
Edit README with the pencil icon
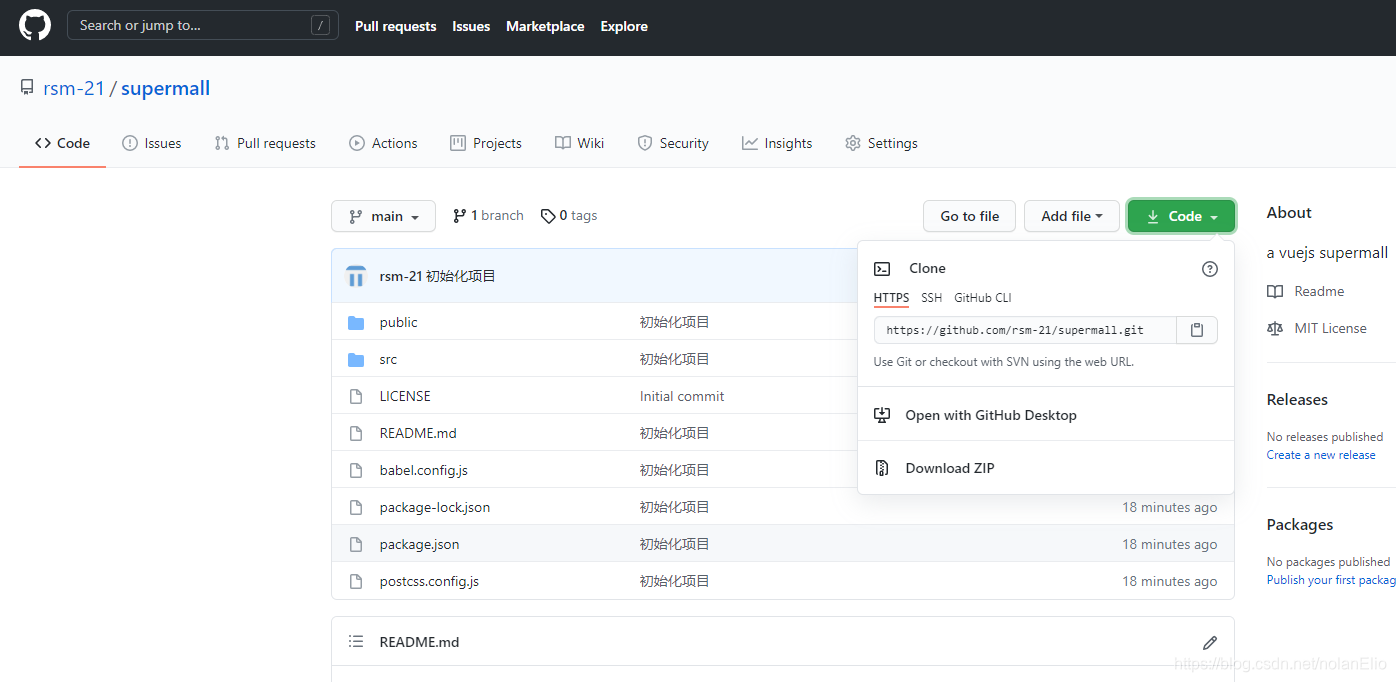pyautogui.click(x=1210, y=642)
